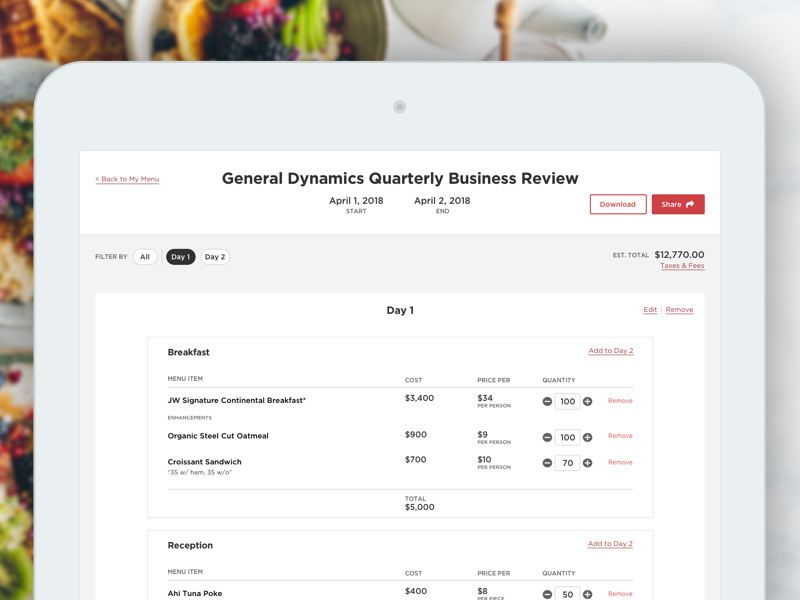This screenshot has height=600, width=800.
Task: Increase quantity for Croissant Sandwich
Action: pyautogui.click(x=588, y=463)
